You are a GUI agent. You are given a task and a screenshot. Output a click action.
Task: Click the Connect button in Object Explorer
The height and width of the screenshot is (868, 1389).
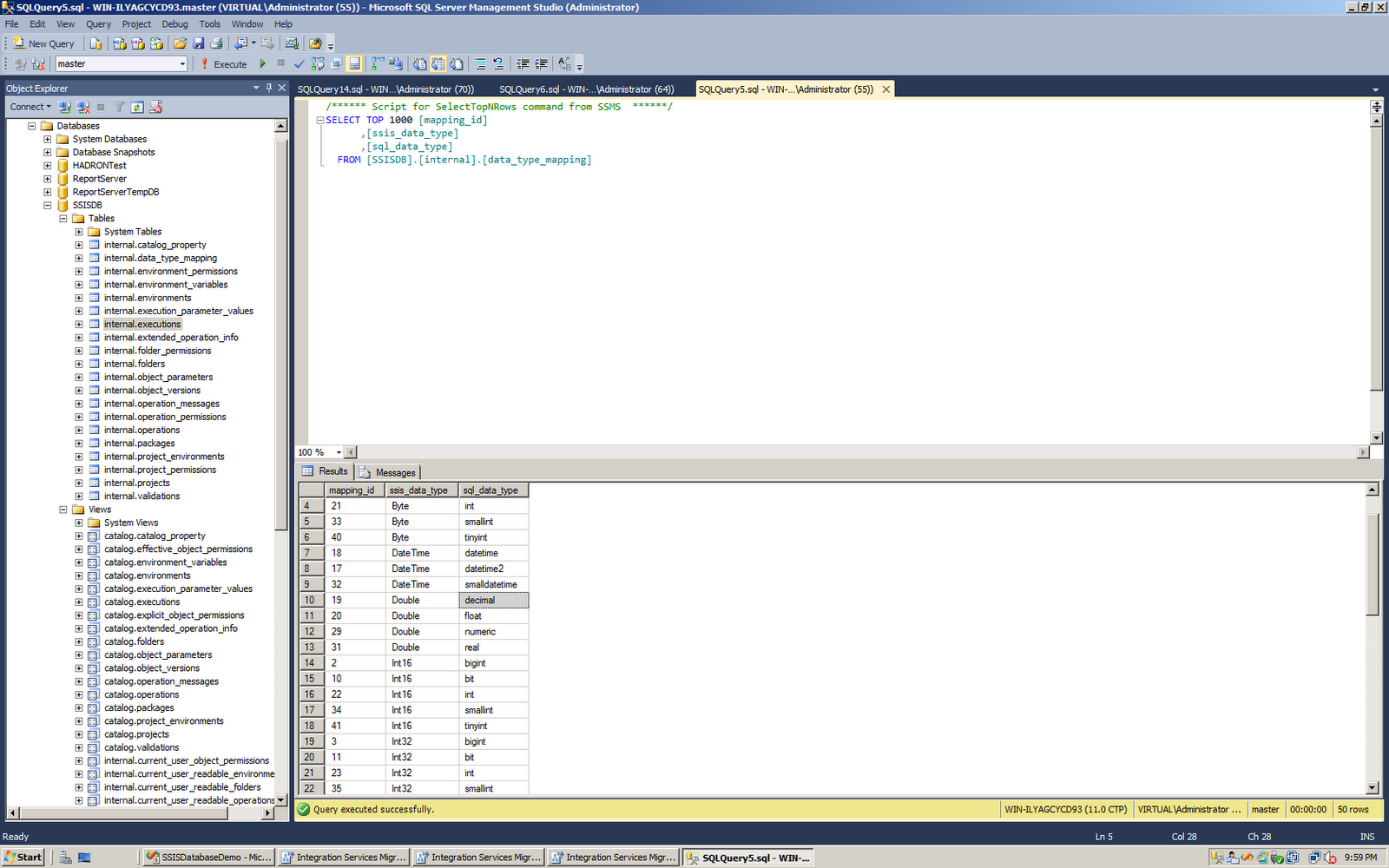[x=30, y=107]
